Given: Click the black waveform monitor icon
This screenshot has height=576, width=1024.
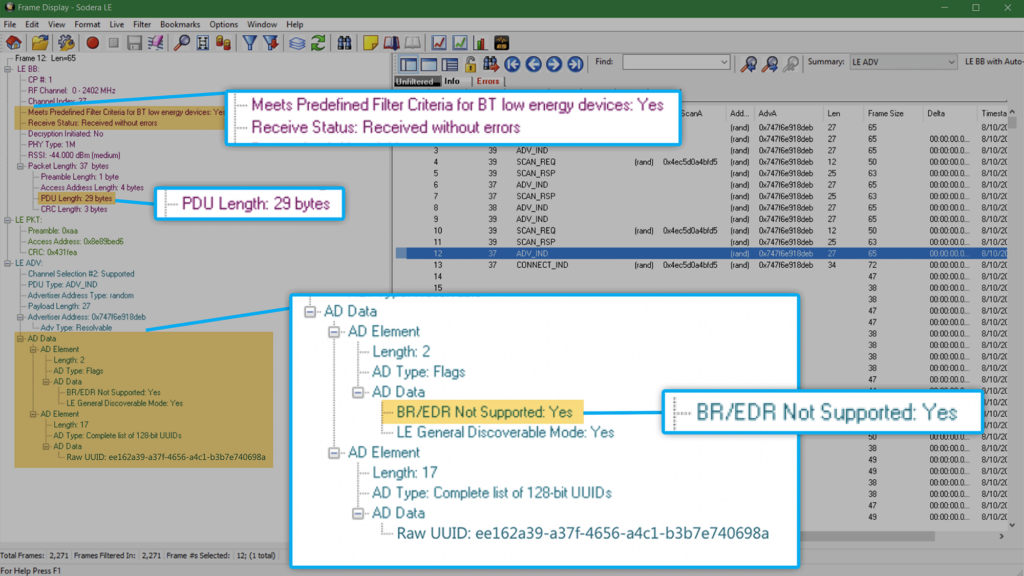Looking at the screenshot, I should (502, 43).
